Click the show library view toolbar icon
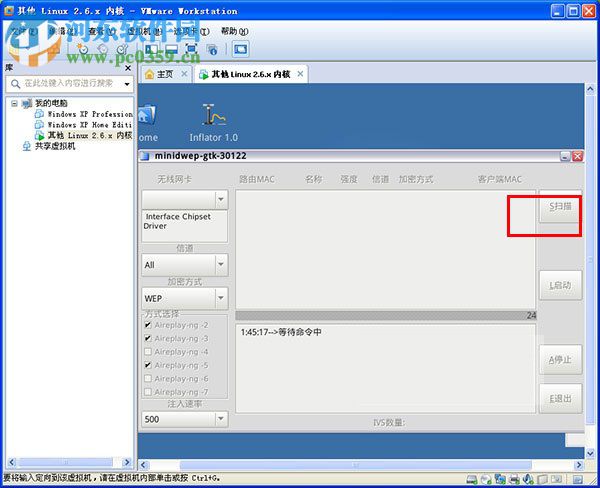600x488 pixels. coord(151,49)
